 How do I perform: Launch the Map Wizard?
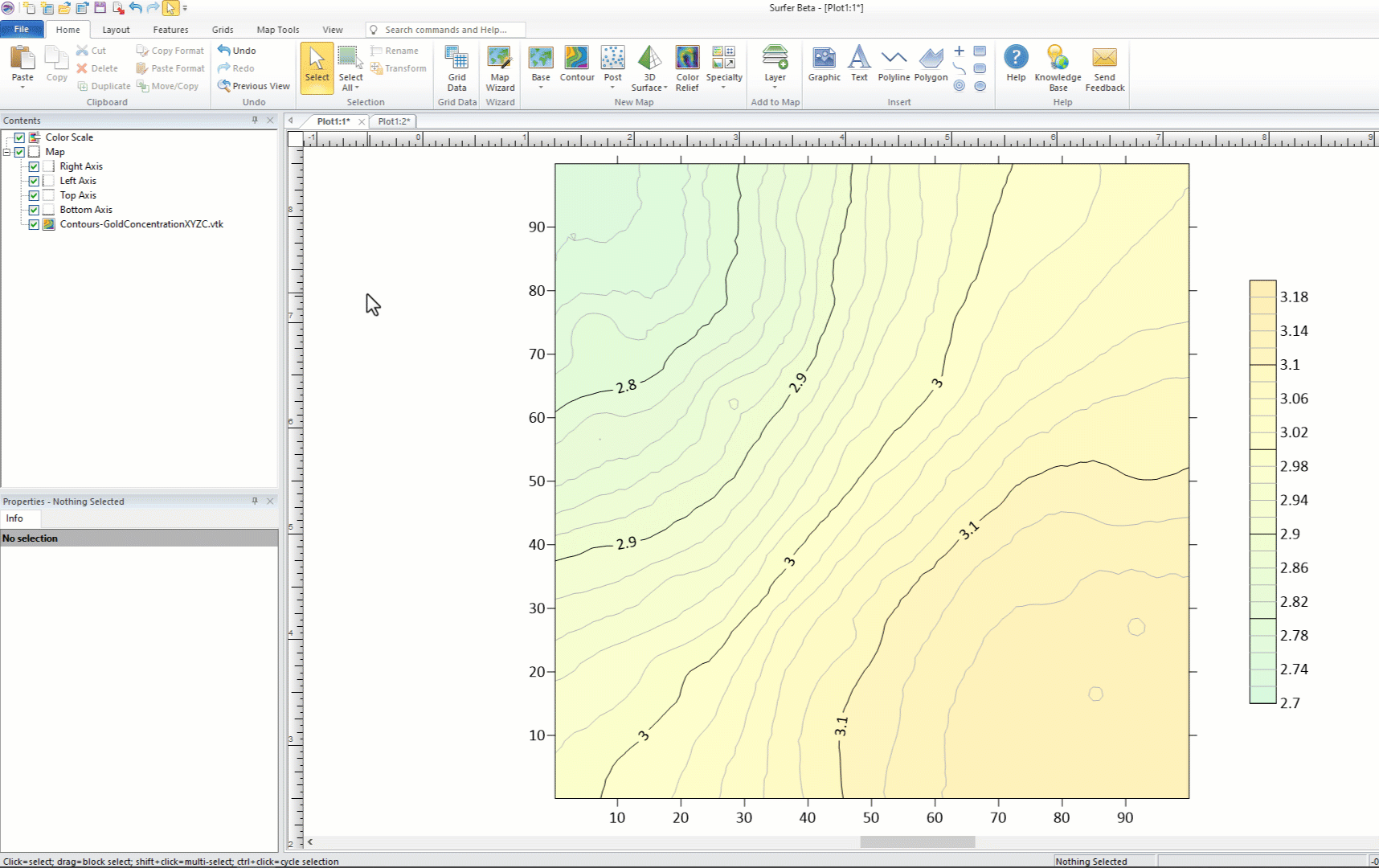tap(500, 68)
